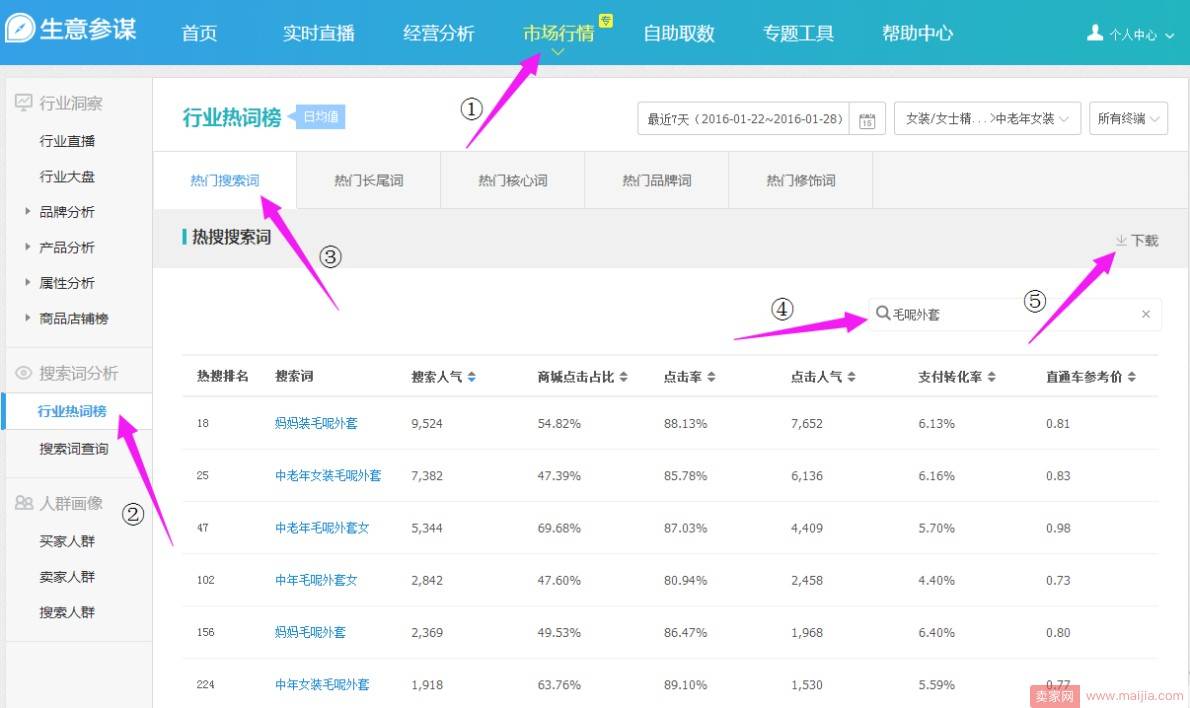
Task: Open the 所有终端 dropdown
Action: [x=1127, y=117]
